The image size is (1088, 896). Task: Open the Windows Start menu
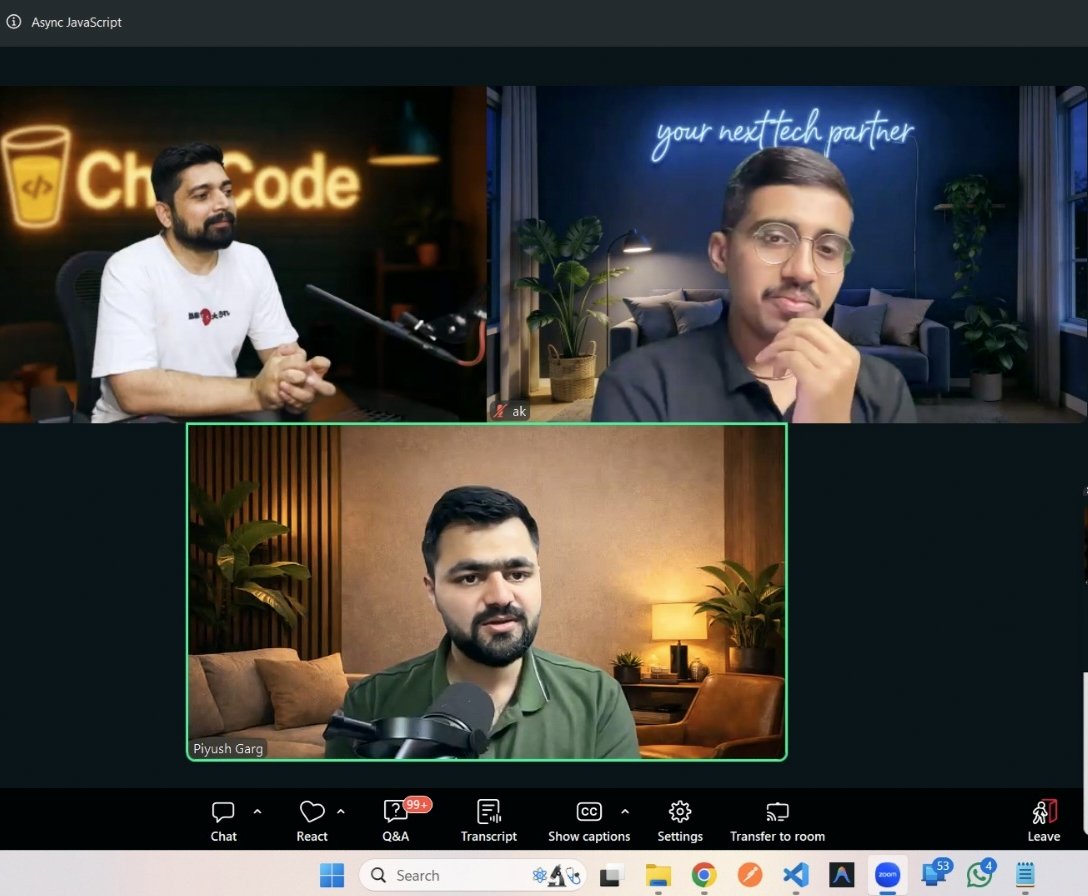[332, 875]
